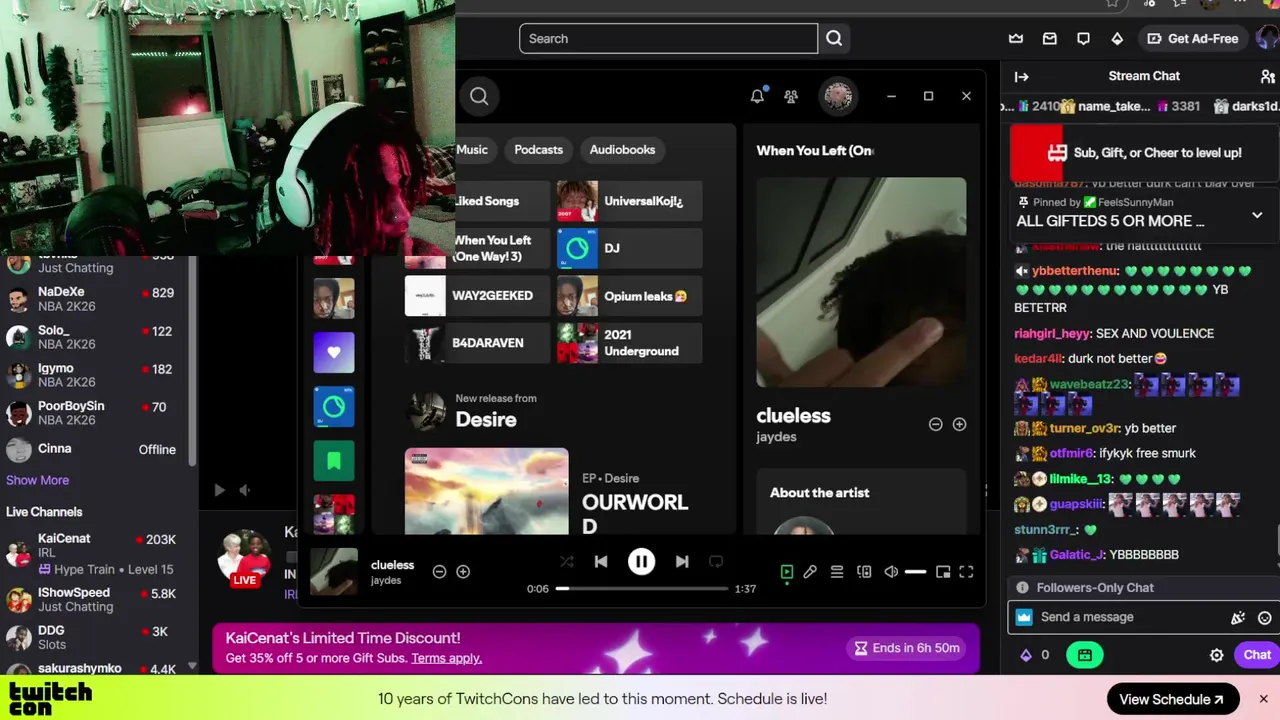This screenshot has width=1280, height=720.
Task: Seek within Spotify song progress bar
Action: pos(642,589)
